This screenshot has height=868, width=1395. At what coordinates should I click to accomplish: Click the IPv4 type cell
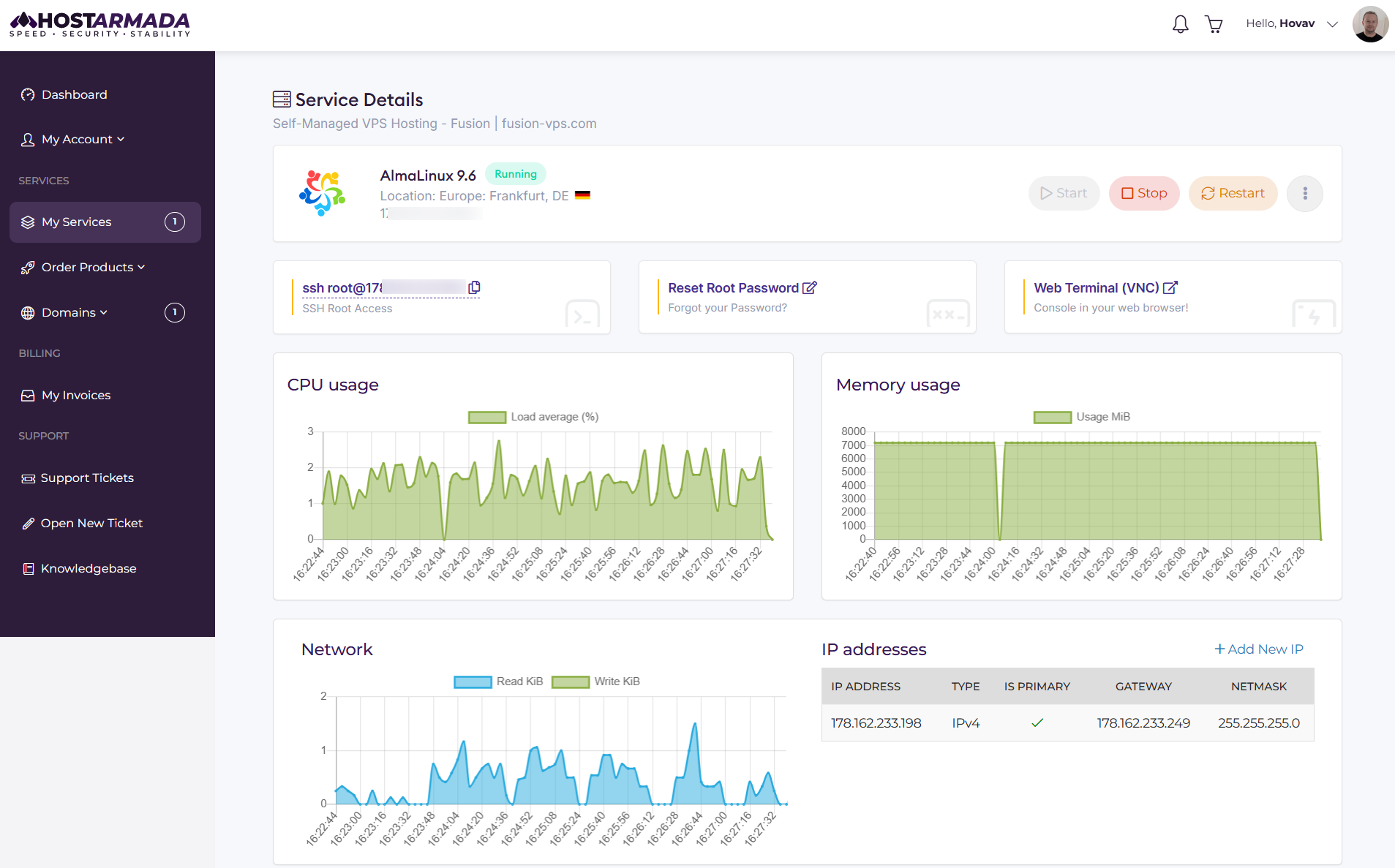click(966, 723)
